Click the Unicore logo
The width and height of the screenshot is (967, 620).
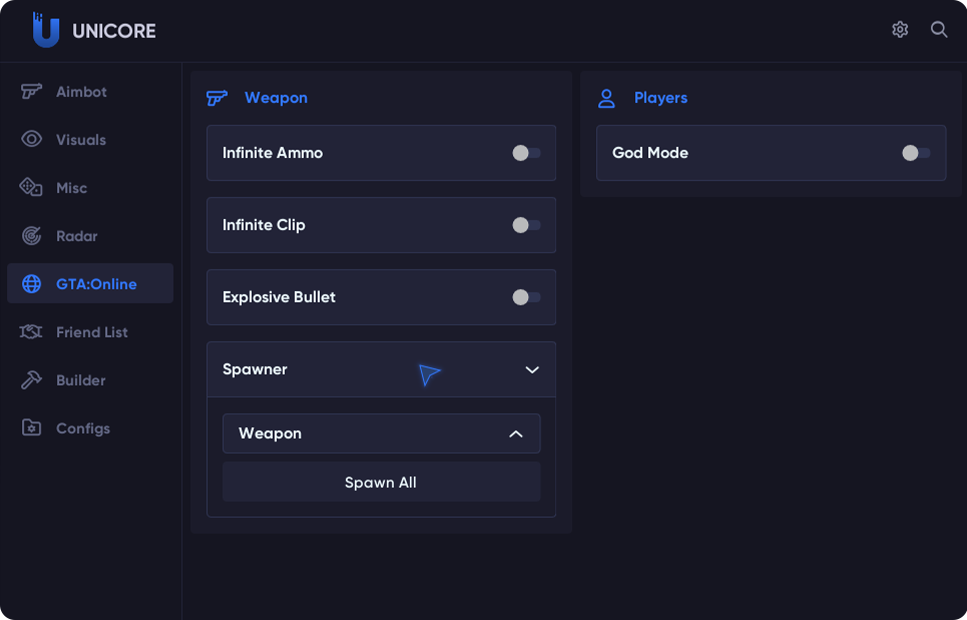pyautogui.click(x=94, y=30)
